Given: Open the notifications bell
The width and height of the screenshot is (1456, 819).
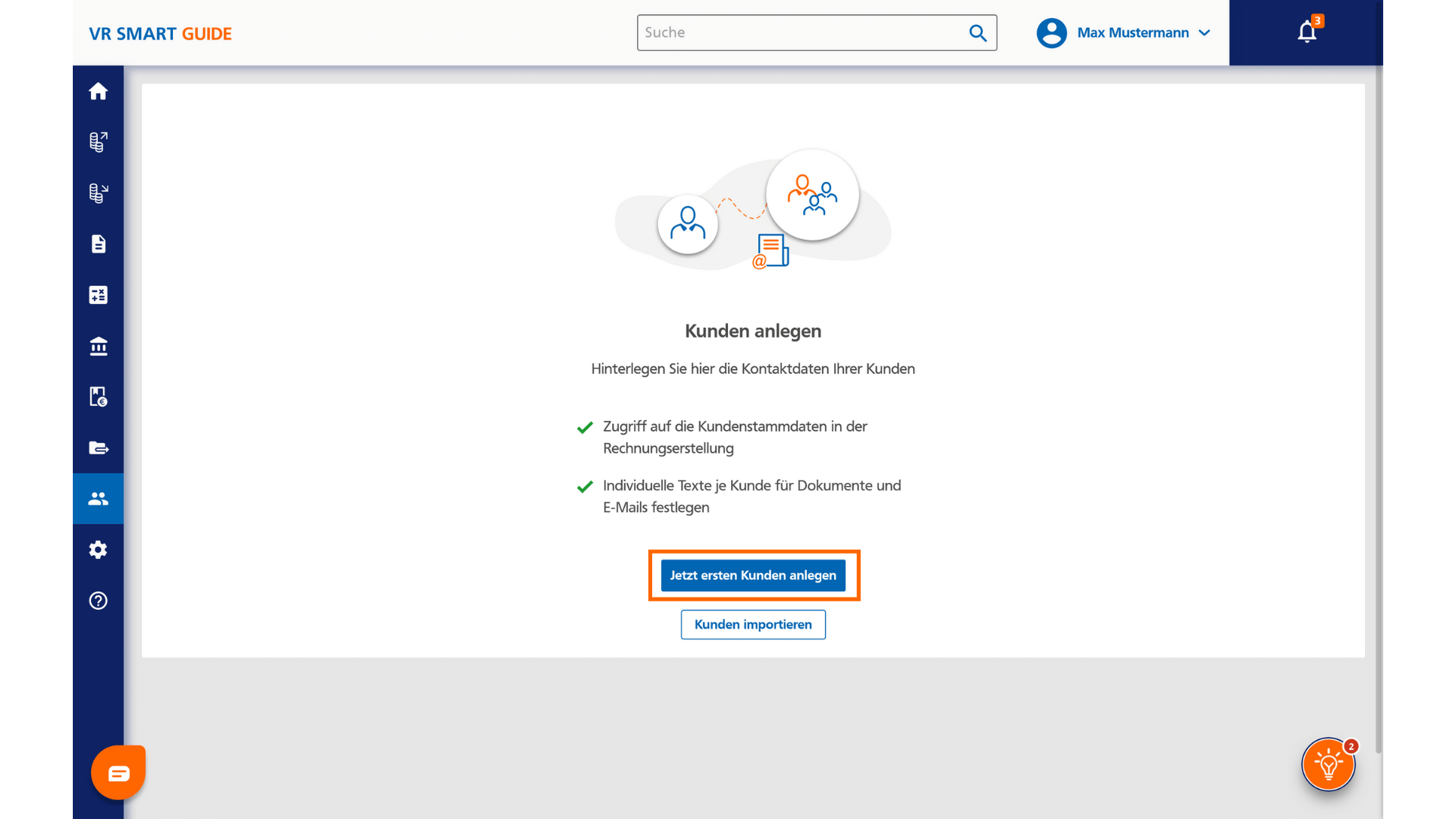Looking at the screenshot, I should tap(1307, 32).
